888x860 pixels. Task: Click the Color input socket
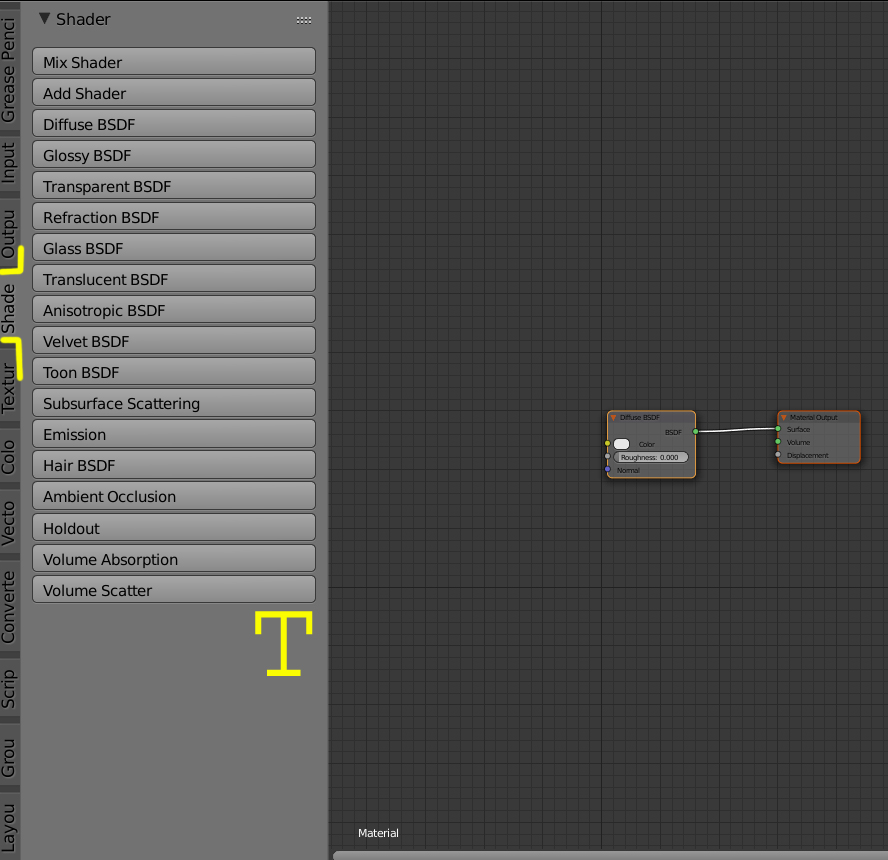click(607, 443)
